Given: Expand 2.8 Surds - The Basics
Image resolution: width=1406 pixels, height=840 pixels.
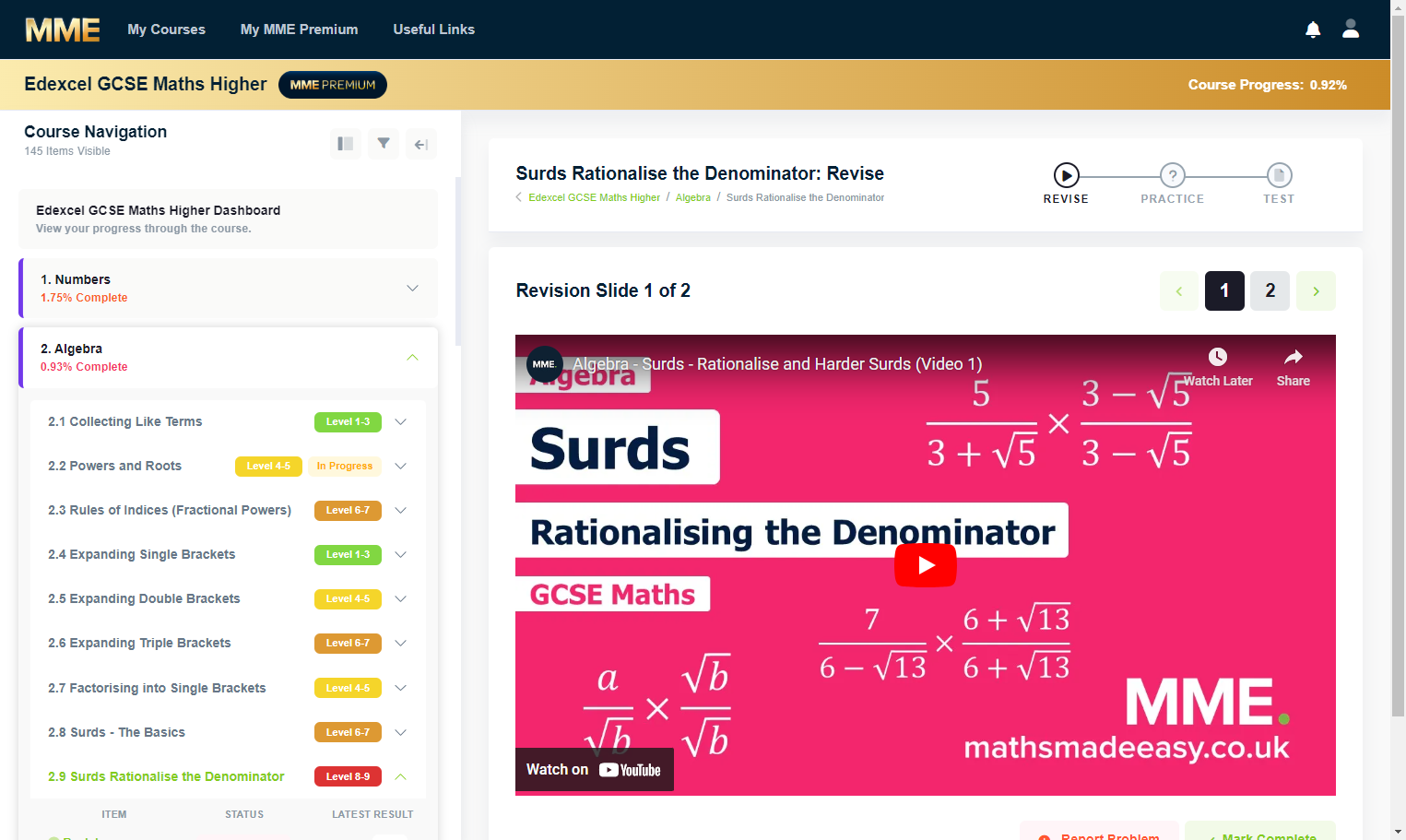Looking at the screenshot, I should 401,732.
